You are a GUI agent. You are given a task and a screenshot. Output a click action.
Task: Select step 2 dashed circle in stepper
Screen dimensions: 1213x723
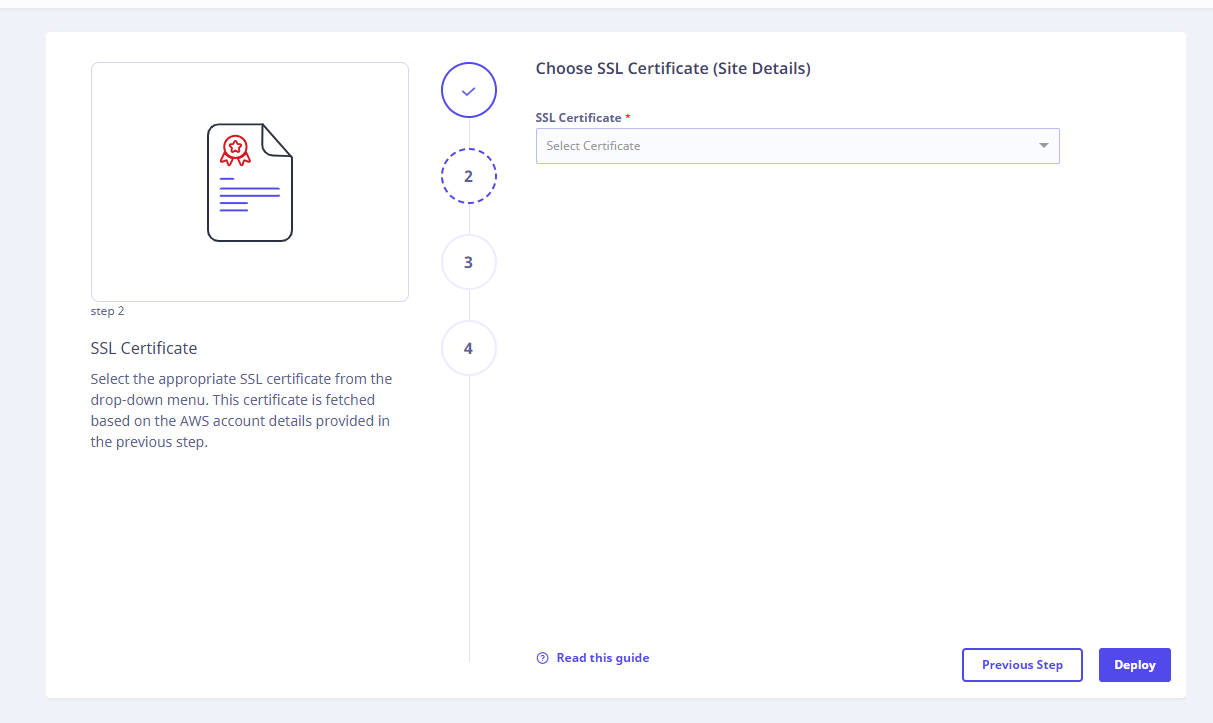click(x=468, y=176)
